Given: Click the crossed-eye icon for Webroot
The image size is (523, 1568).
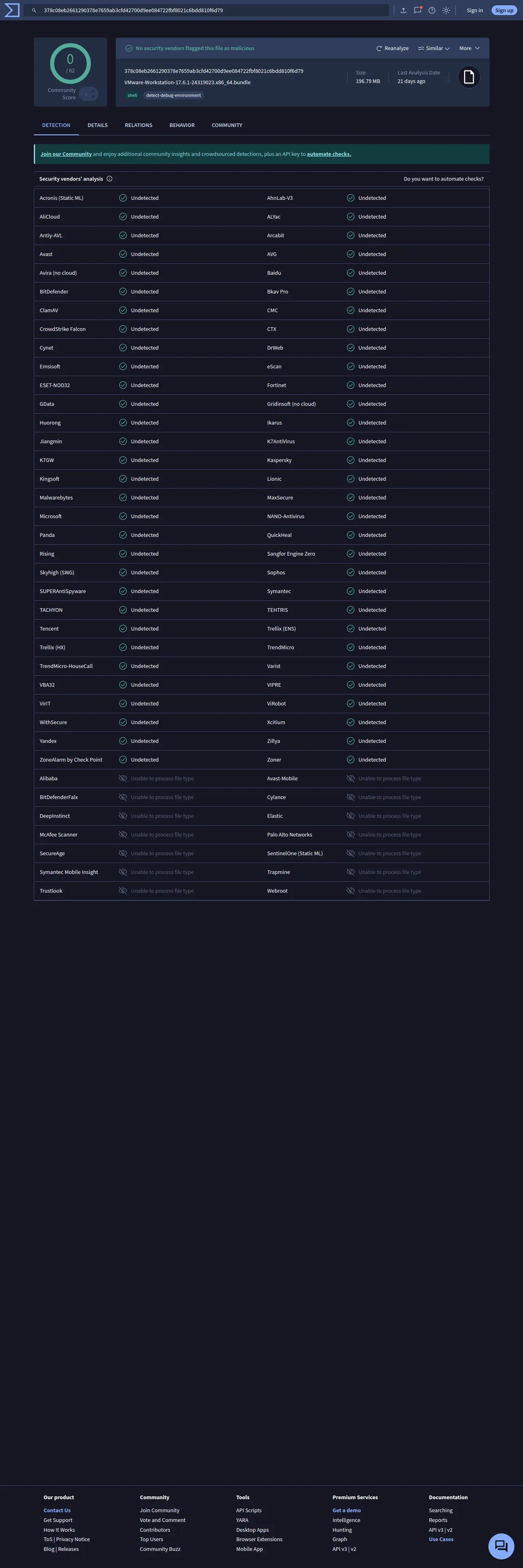Looking at the screenshot, I should pyautogui.click(x=351, y=891).
